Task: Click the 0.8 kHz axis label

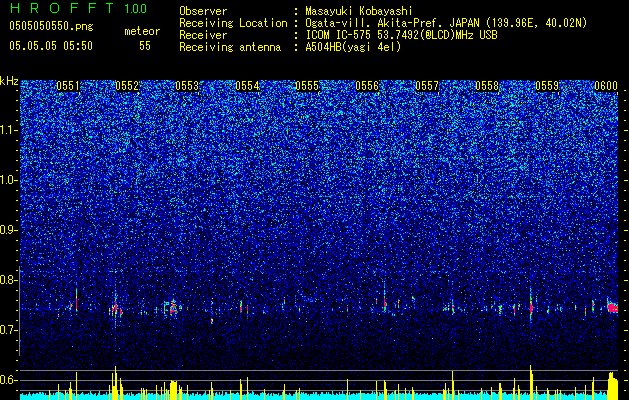Action: 8,280
